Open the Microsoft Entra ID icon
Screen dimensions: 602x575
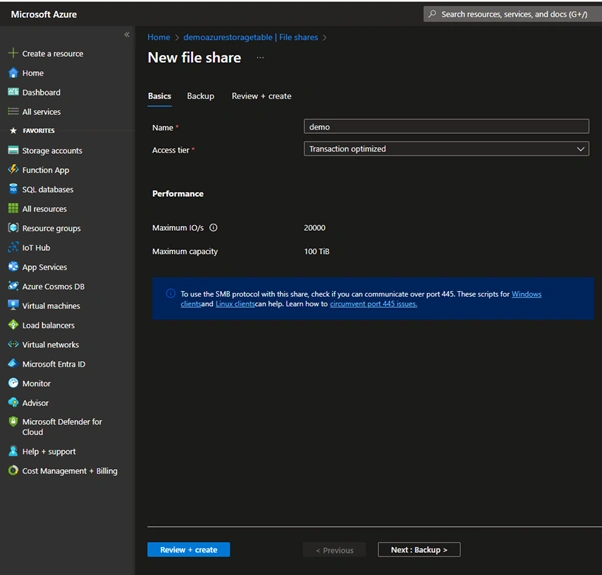(13, 364)
